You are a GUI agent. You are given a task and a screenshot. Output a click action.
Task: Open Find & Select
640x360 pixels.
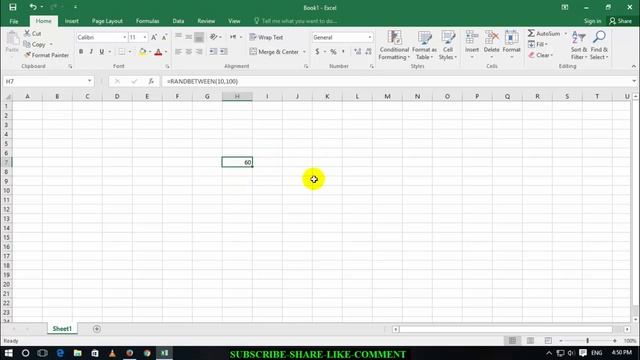599,45
